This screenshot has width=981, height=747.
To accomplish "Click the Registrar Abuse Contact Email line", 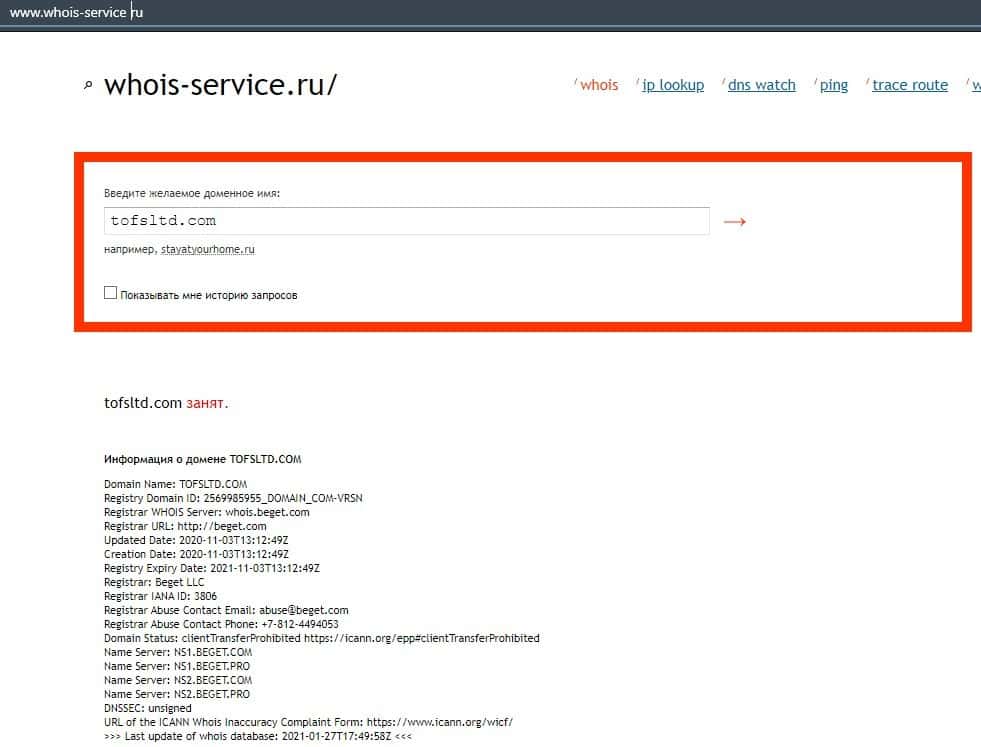I will tap(226, 610).
